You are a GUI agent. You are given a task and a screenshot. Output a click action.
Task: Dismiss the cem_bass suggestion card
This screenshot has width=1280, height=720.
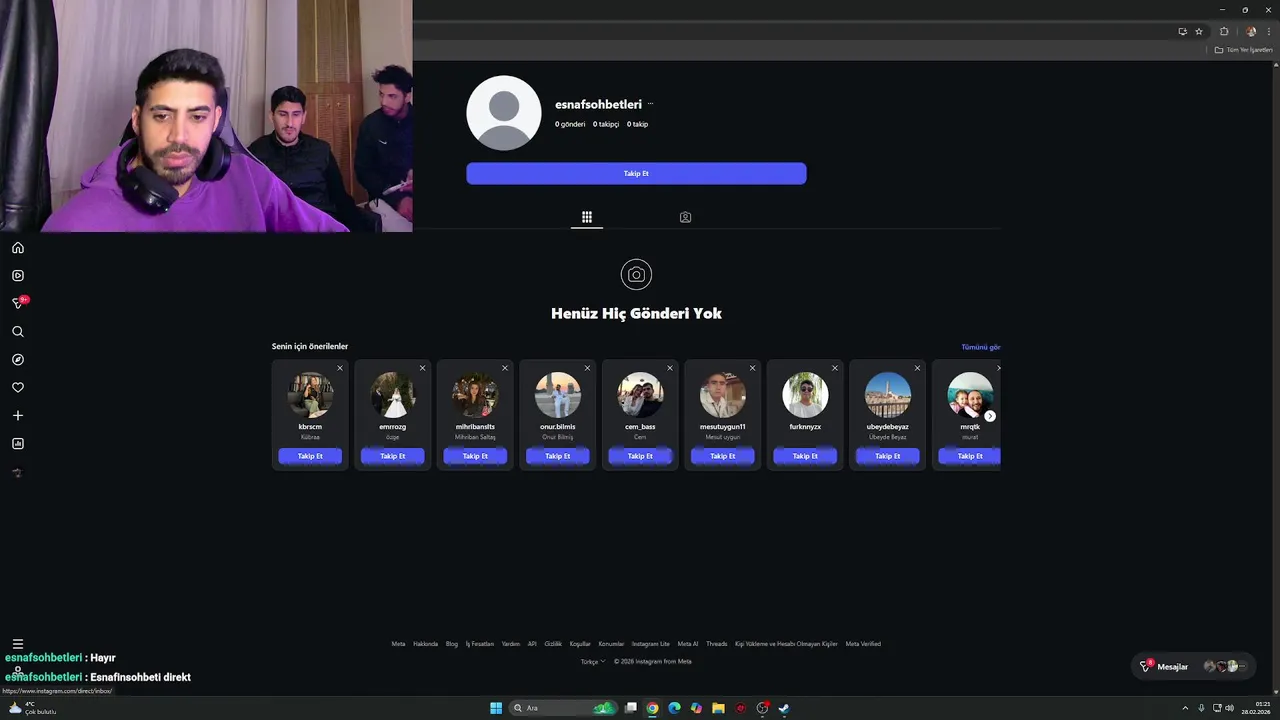tap(670, 368)
